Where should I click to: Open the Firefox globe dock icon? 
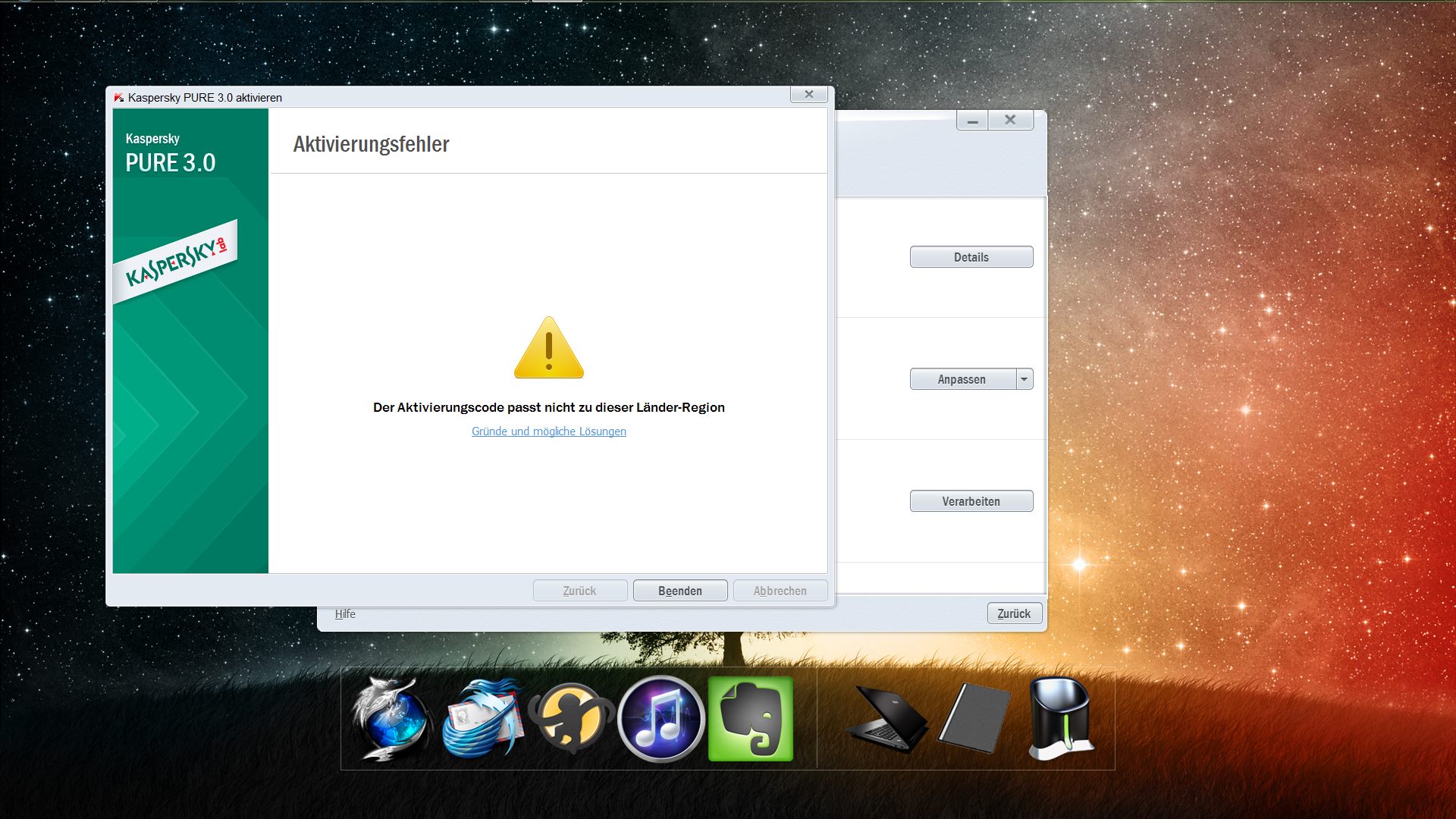click(x=392, y=719)
